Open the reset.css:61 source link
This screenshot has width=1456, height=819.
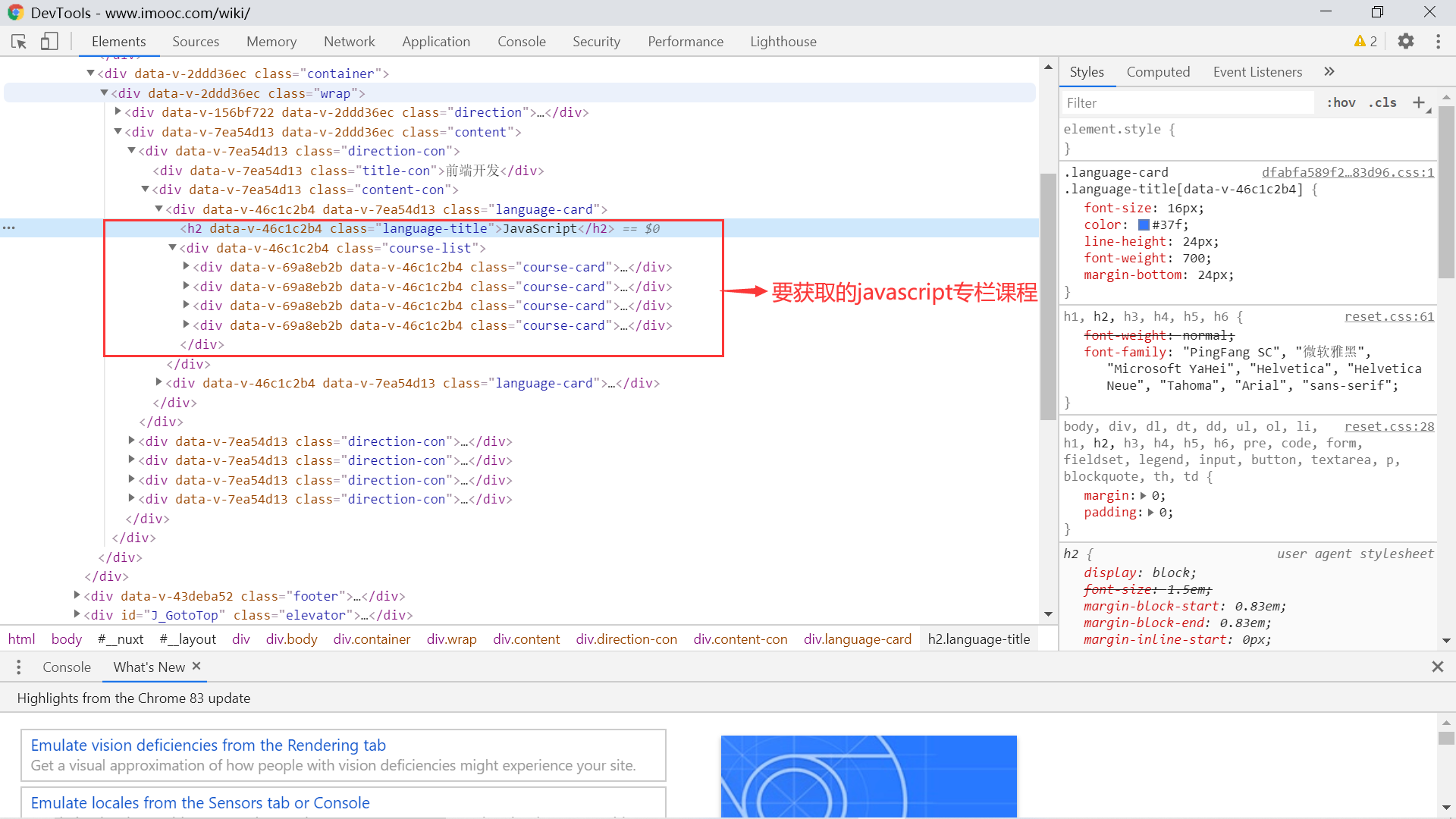(x=1389, y=316)
